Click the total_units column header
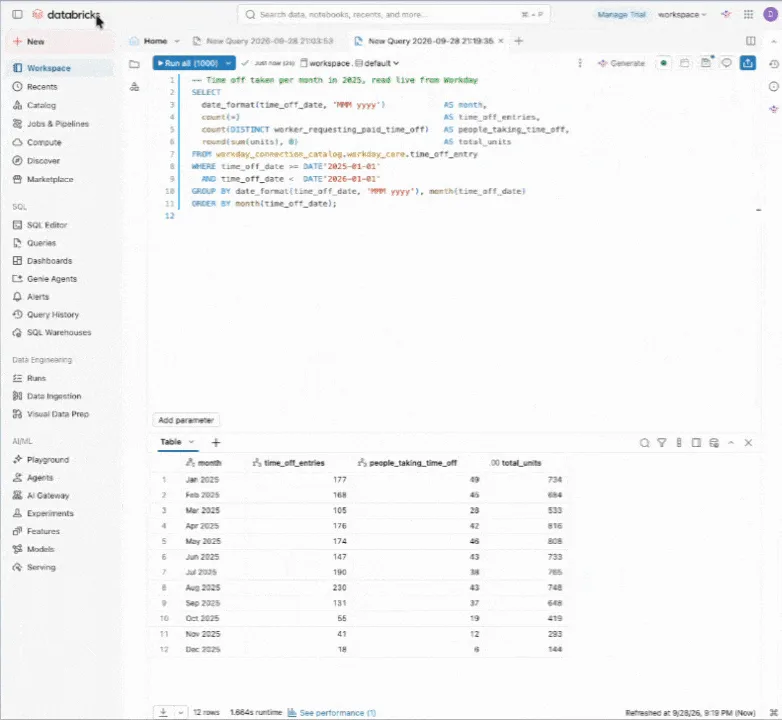 tap(521, 463)
